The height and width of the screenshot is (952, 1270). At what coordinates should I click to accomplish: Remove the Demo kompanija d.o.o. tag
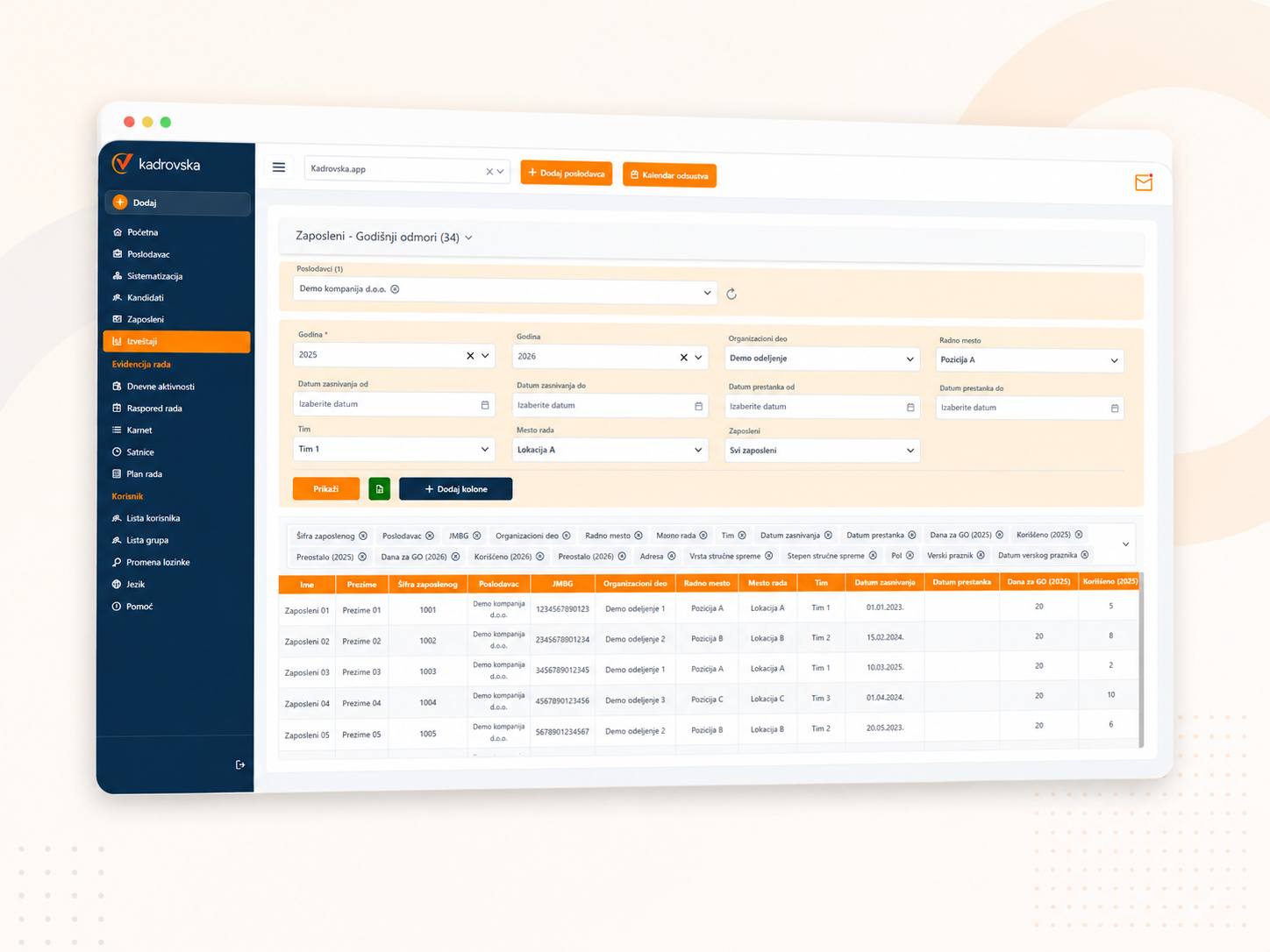[395, 289]
